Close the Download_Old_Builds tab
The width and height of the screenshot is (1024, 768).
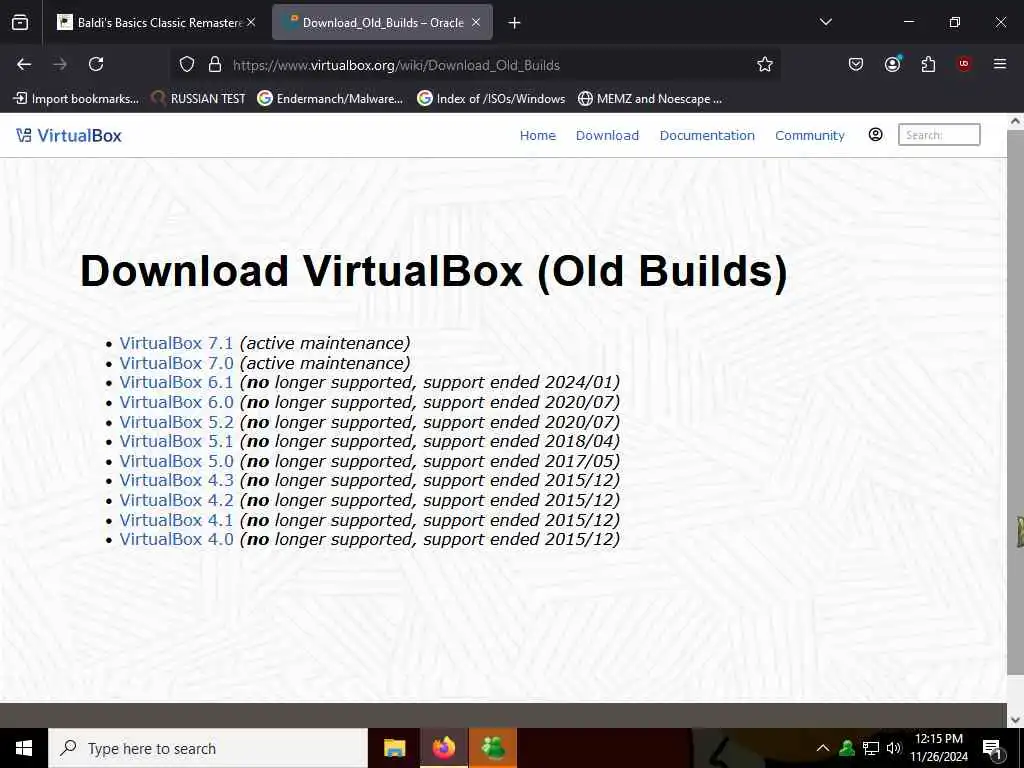476,22
